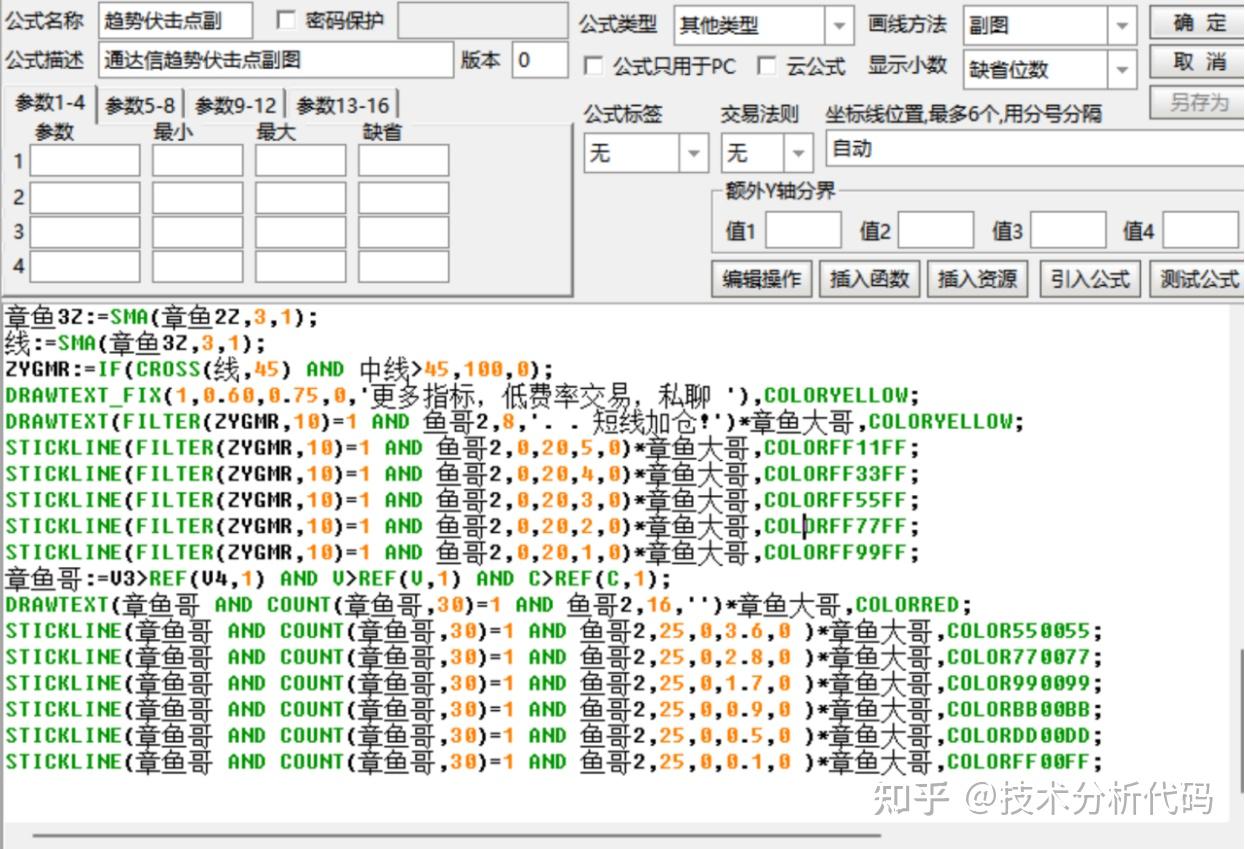The width and height of the screenshot is (1245, 849).
Task: Open the 公式类型 dropdown
Action: tap(840, 25)
